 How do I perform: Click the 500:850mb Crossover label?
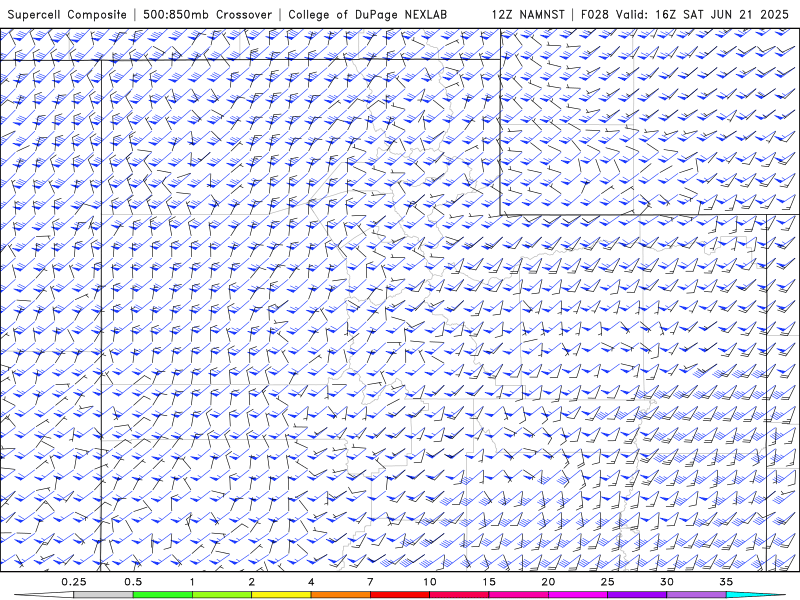[x=208, y=14]
